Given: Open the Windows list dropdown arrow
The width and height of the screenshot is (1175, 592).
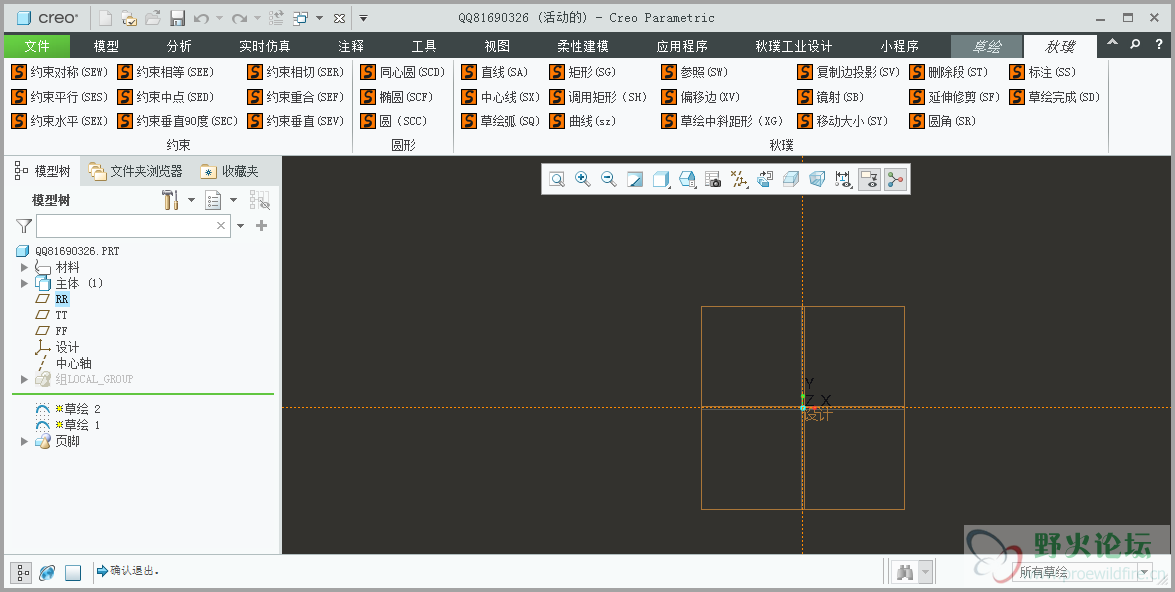Looking at the screenshot, I should pyautogui.click(x=320, y=18).
